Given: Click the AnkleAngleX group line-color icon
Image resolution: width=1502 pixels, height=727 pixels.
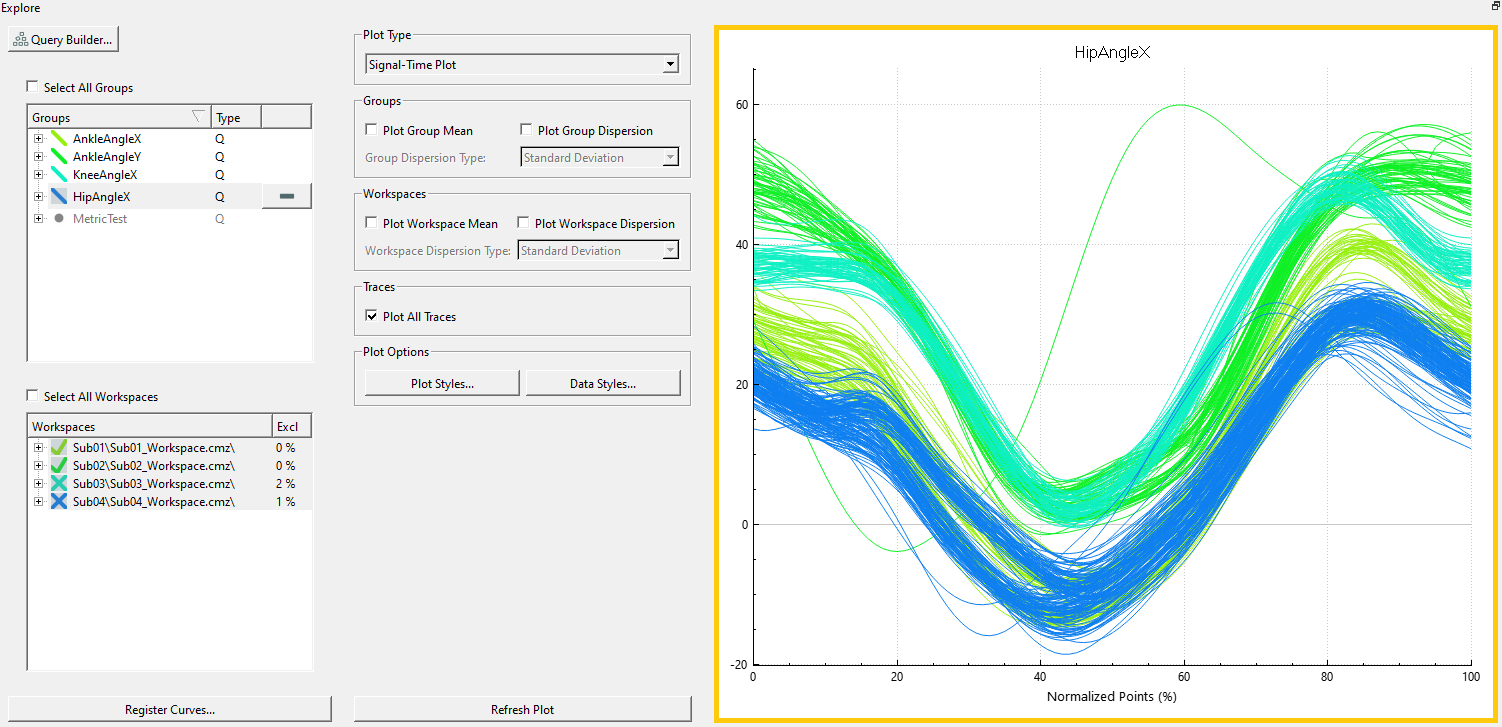Looking at the screenshot, I should pos(59,139).
